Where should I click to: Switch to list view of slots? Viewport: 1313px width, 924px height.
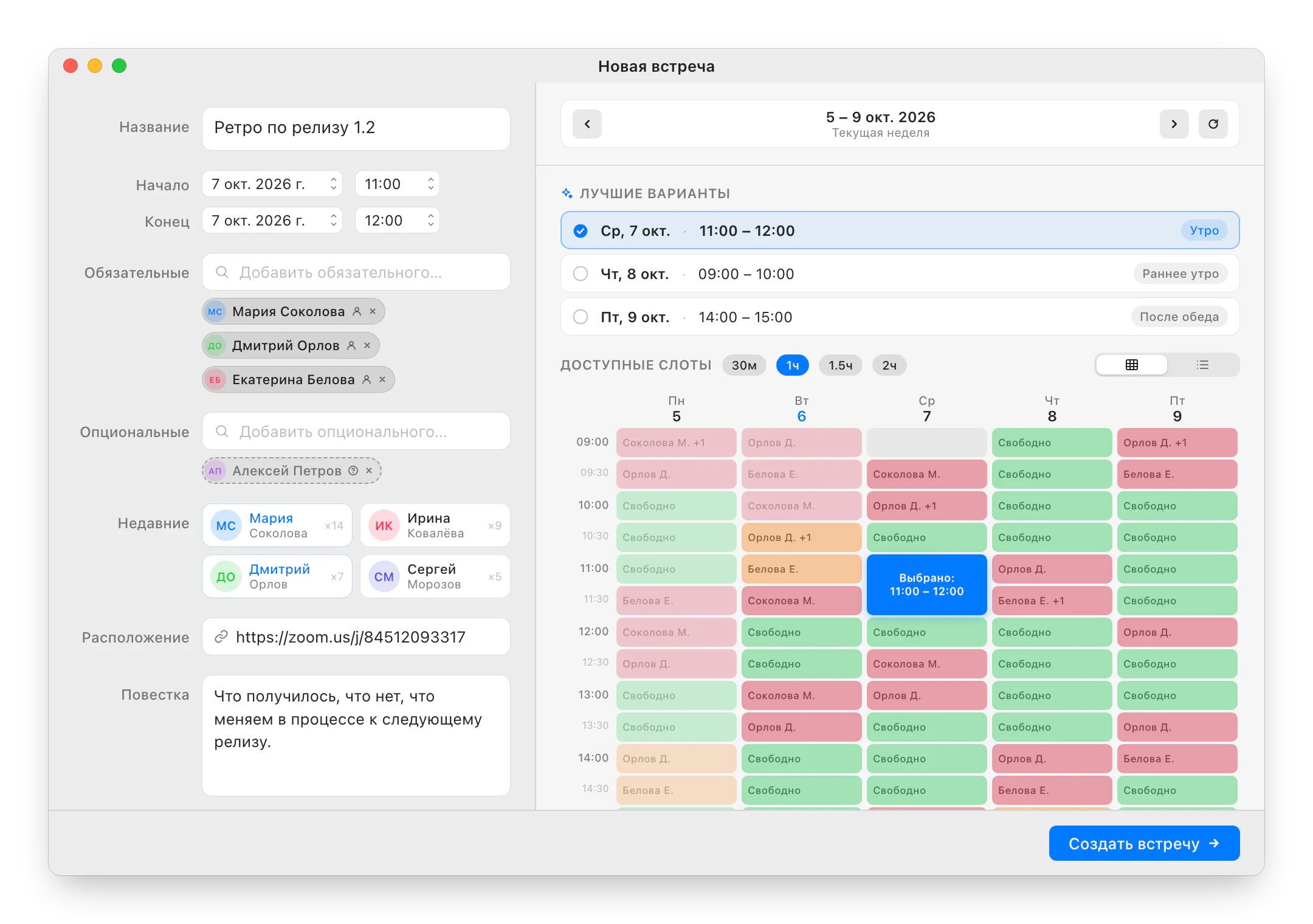[x=1202, y=365]
